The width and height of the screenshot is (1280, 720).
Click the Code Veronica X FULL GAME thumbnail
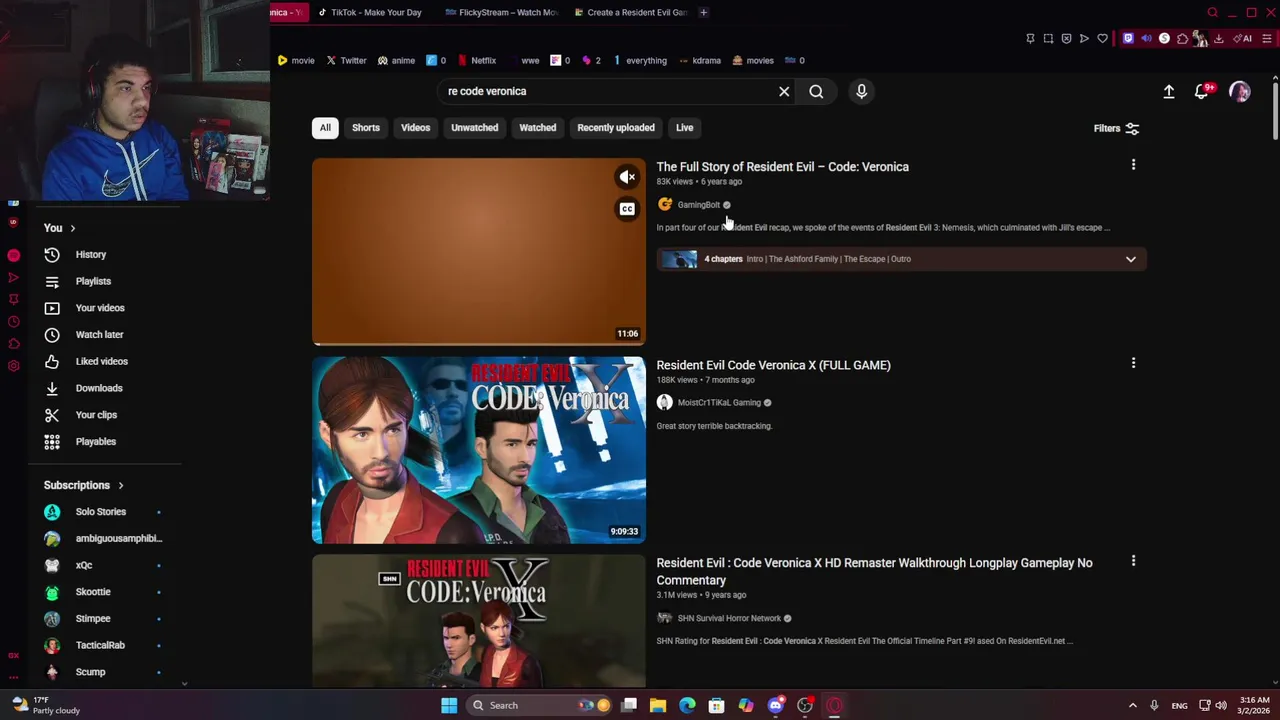[479, 450]
